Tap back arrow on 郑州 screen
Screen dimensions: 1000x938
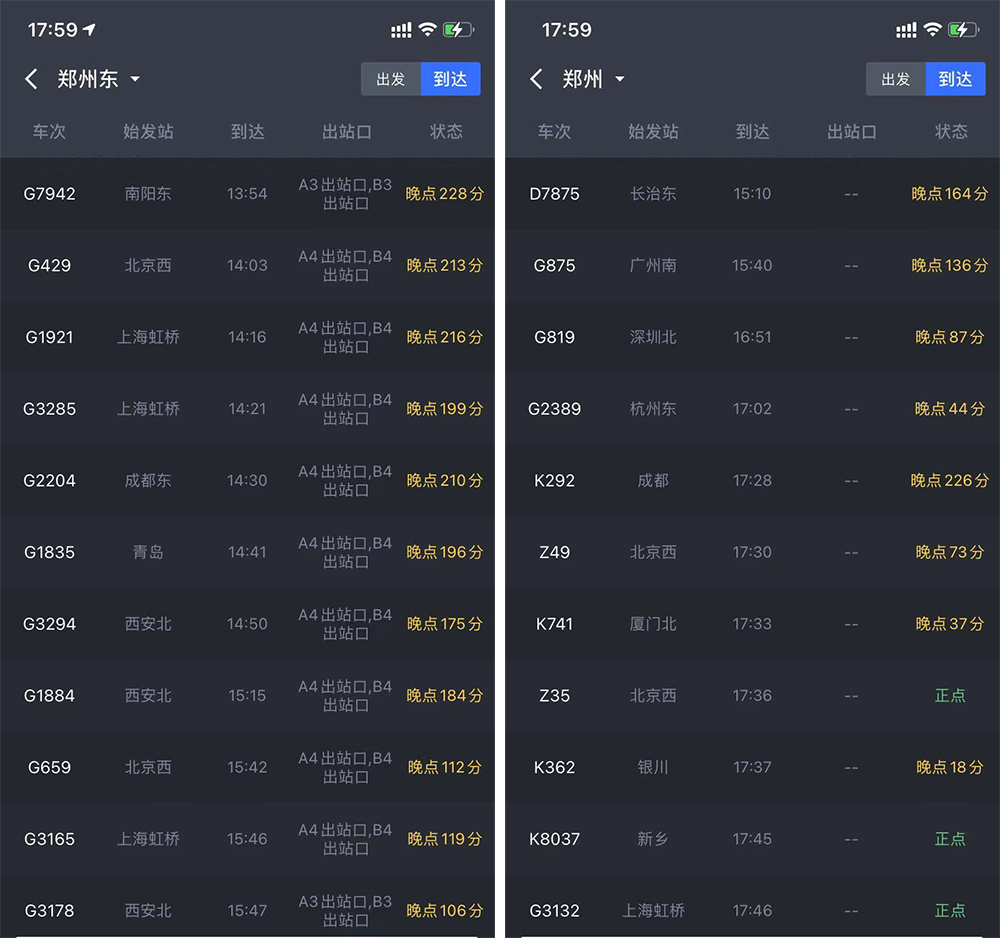pos(537,80)
